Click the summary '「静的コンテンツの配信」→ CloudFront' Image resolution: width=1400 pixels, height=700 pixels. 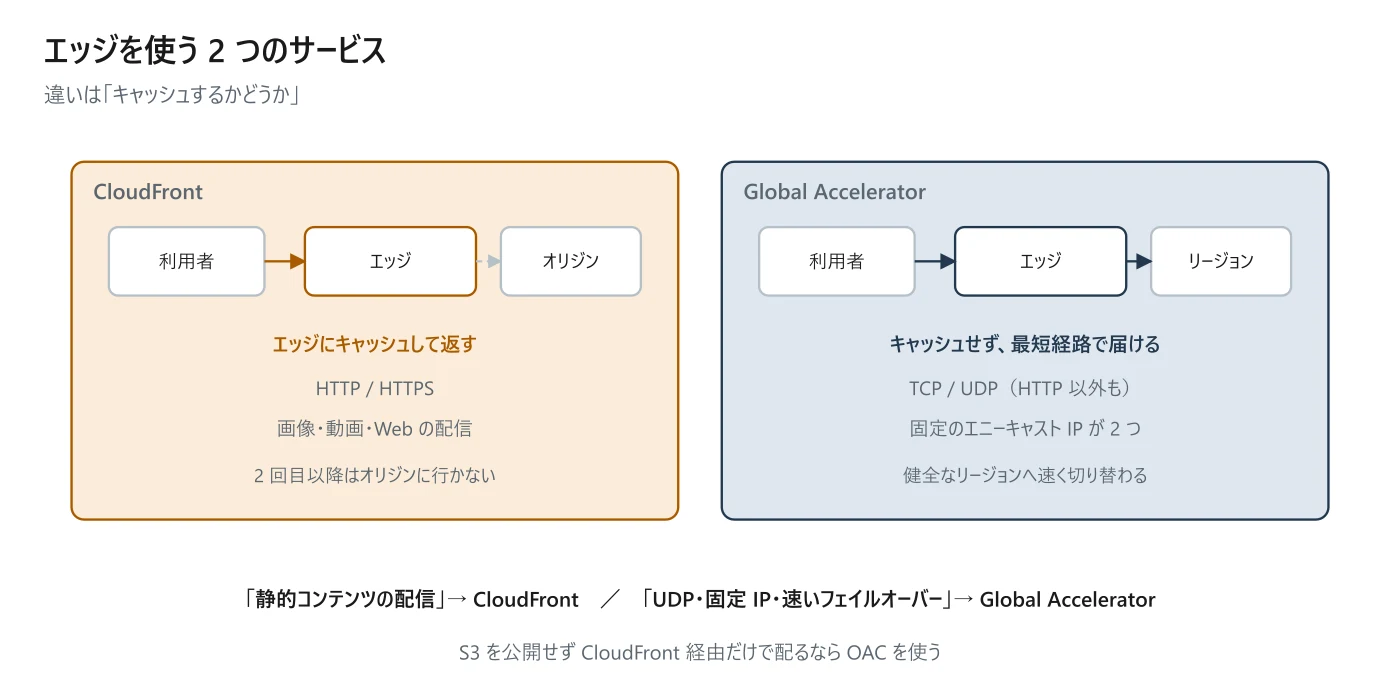click(x=411, y=600)
